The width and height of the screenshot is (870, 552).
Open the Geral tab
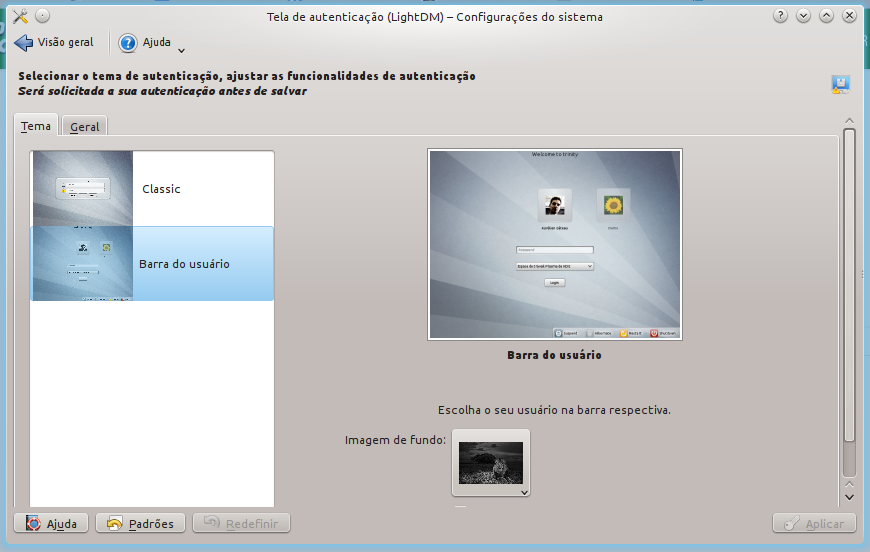pos(84,127)
